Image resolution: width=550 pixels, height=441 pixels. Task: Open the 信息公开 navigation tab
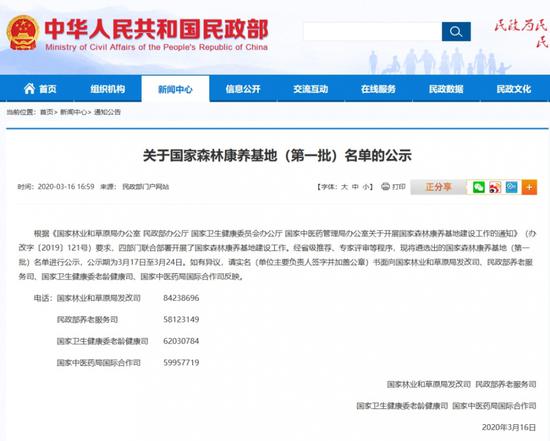click(243, 89)
